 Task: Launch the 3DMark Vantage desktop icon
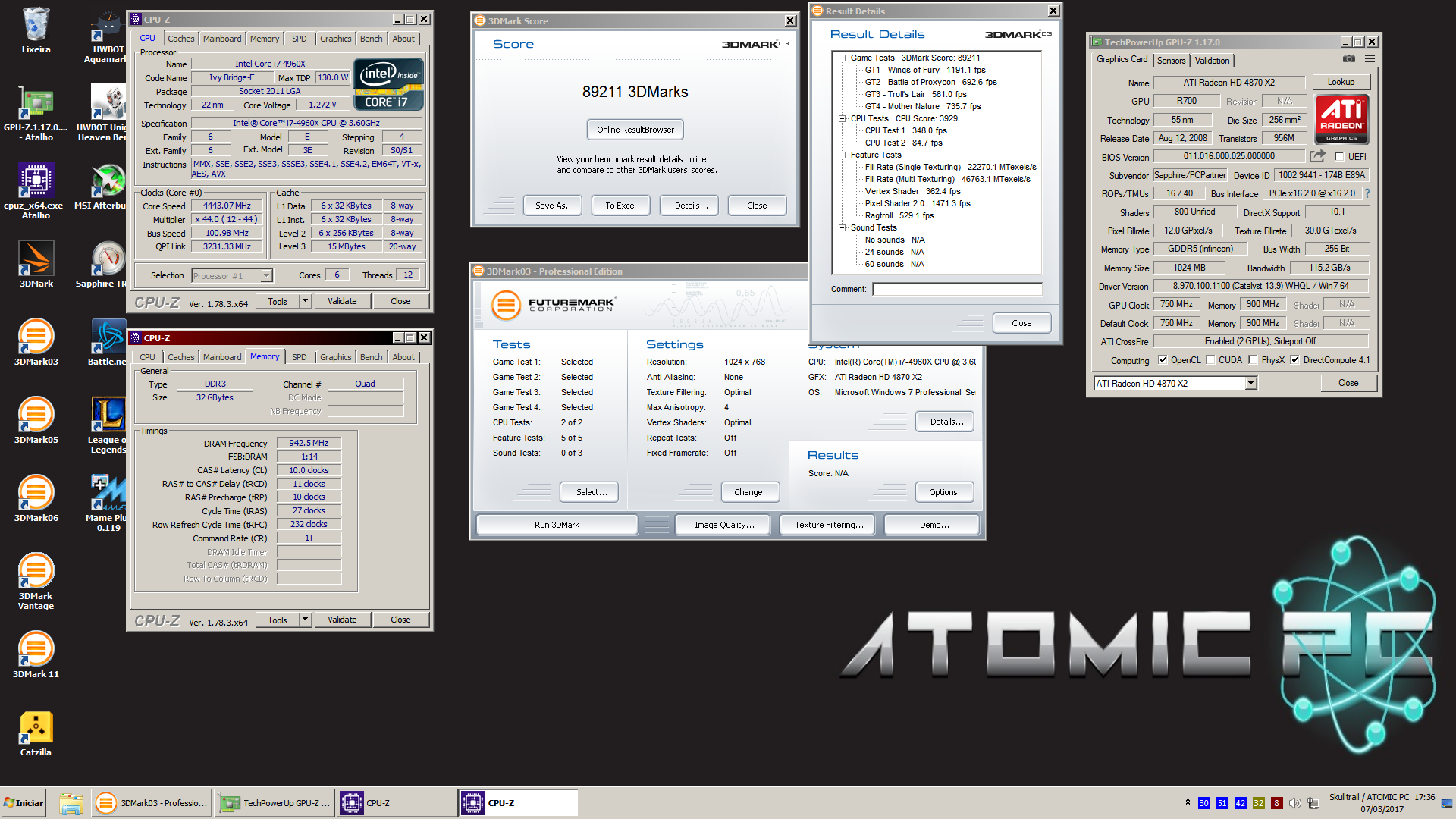[x=36, y=582]
